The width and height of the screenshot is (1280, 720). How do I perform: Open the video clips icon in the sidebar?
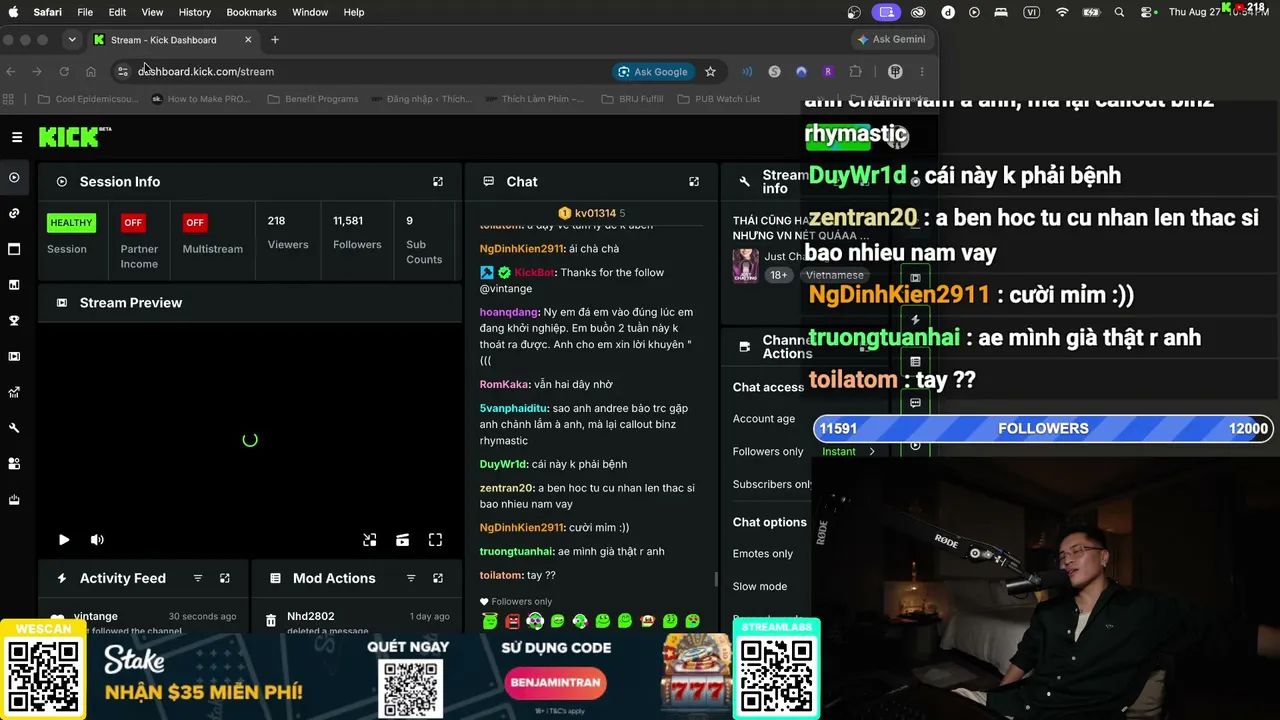tap(14, 356)
